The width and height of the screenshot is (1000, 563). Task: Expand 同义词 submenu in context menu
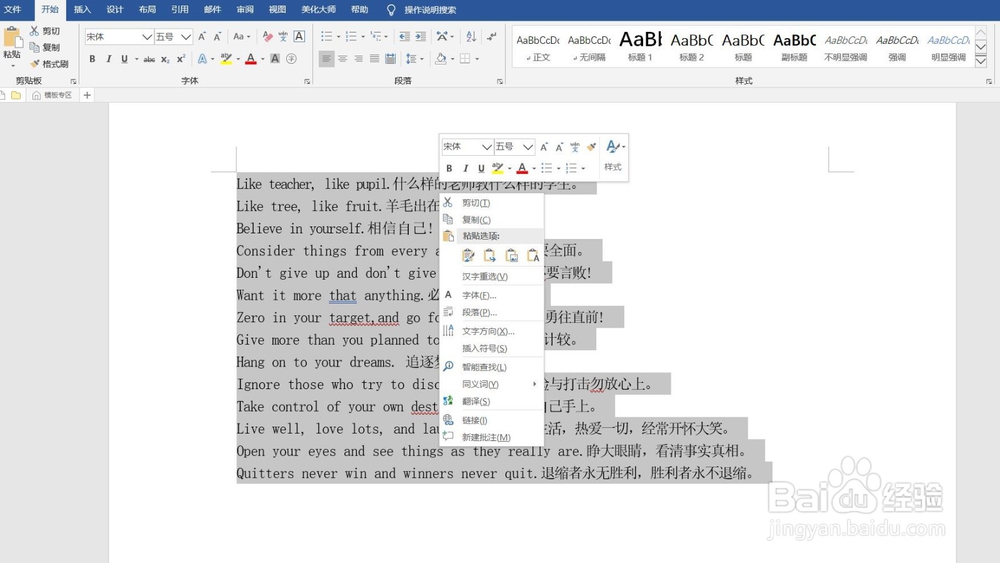pyautogui.click(x=534, y=384)
